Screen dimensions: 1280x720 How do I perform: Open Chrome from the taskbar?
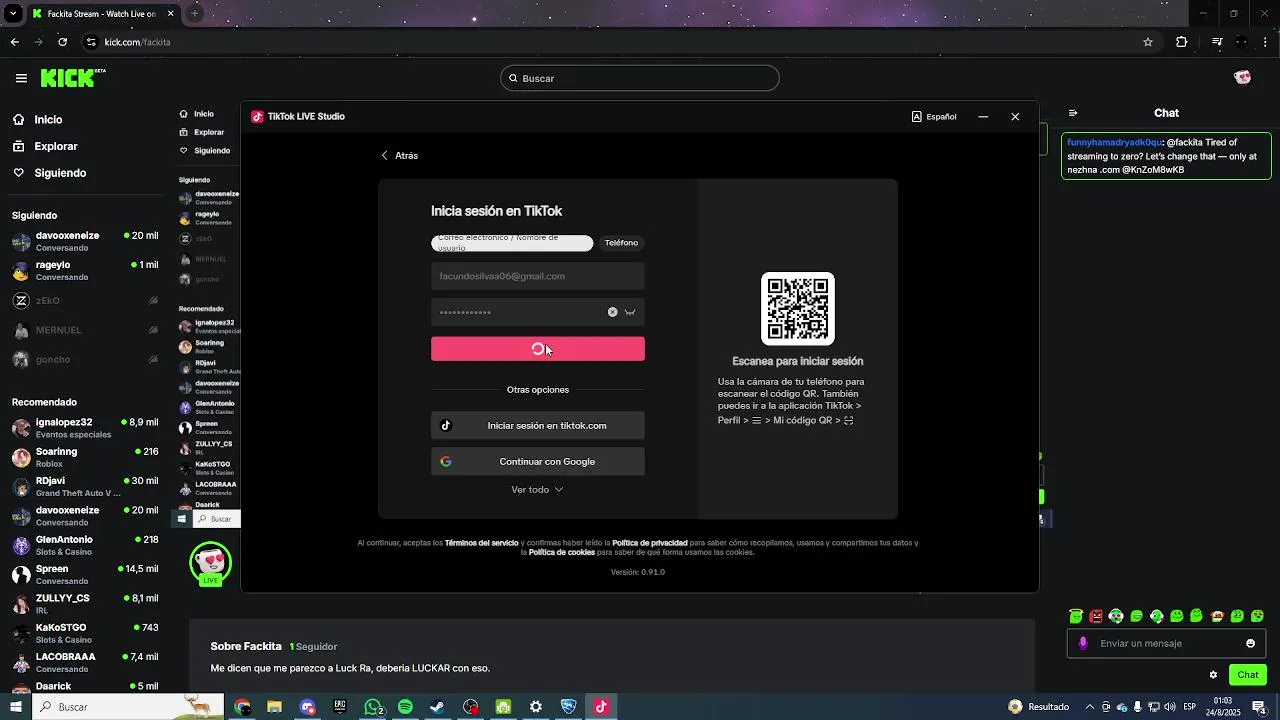click(242, 707)
